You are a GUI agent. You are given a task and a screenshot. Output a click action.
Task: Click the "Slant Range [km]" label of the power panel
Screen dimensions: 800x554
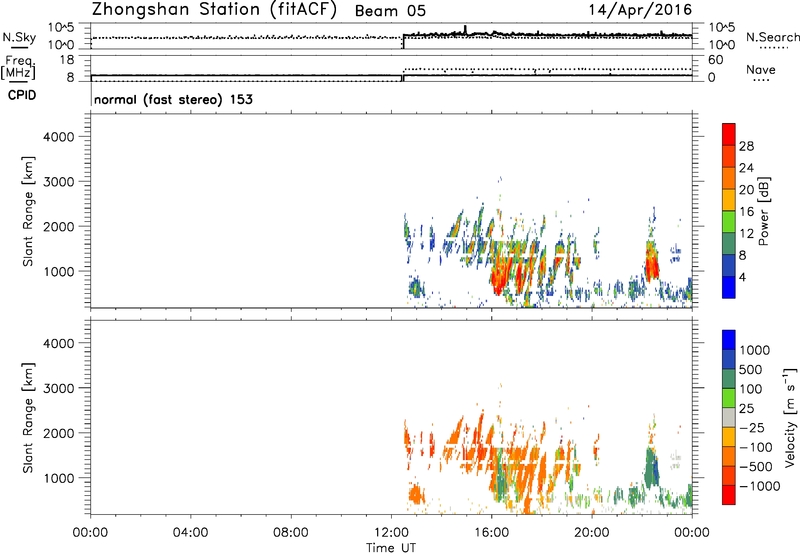(28, 211)
